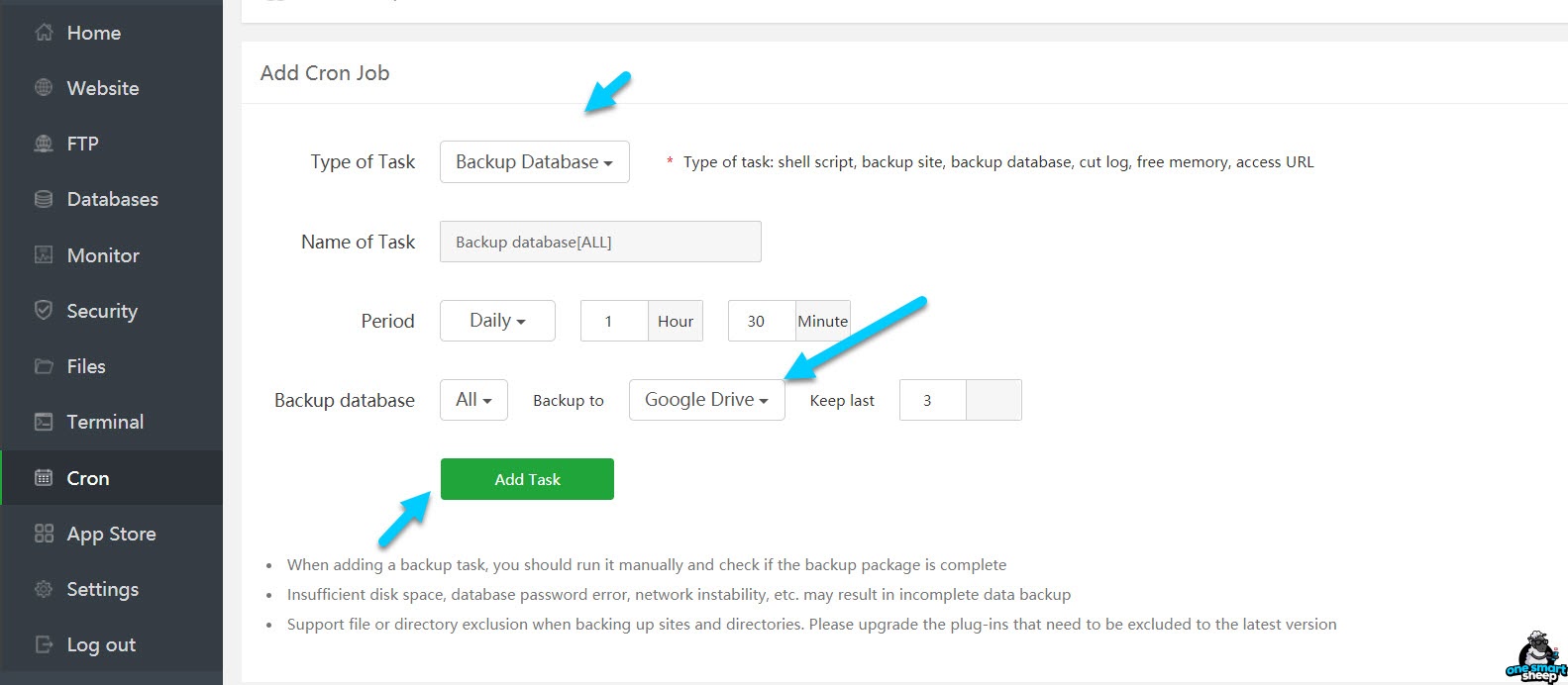Click the note about directory exclusion support
The width and height of the screenshot is (1568, 685).
point(812,625)
